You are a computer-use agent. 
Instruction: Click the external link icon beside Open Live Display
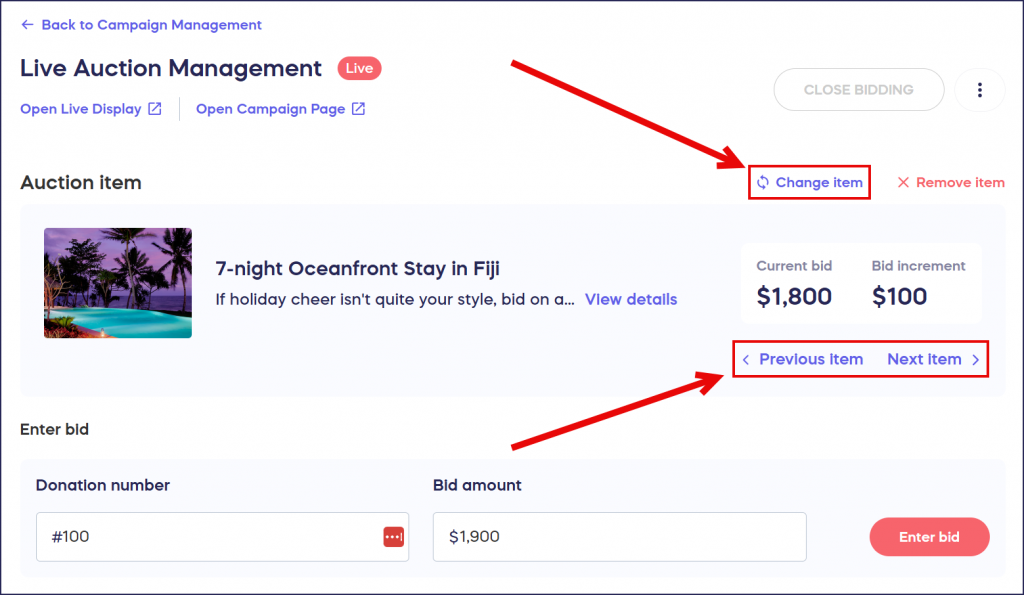click(155, 109)
